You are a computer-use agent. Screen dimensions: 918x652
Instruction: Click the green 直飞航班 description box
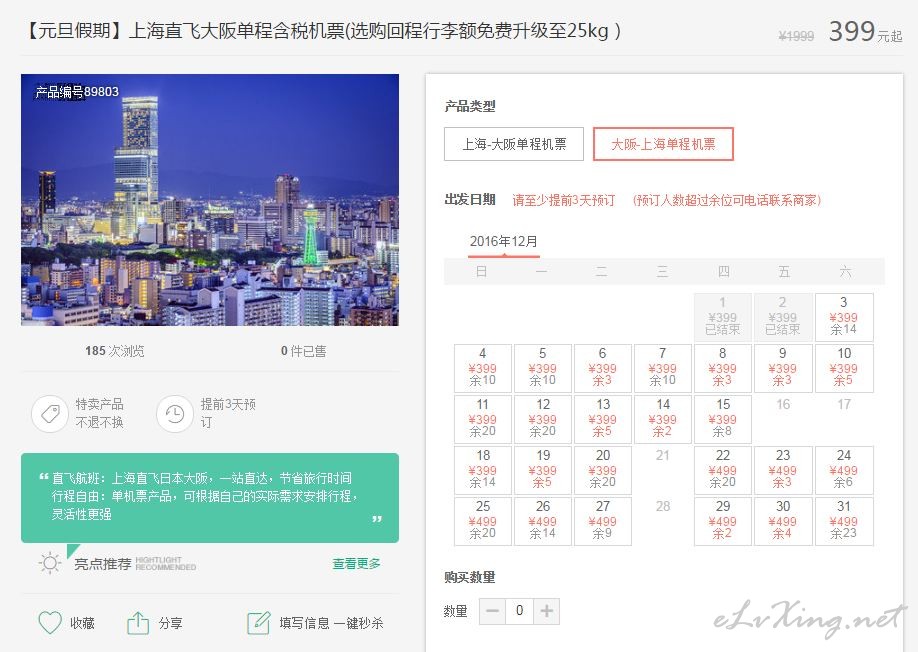(210, 497)
